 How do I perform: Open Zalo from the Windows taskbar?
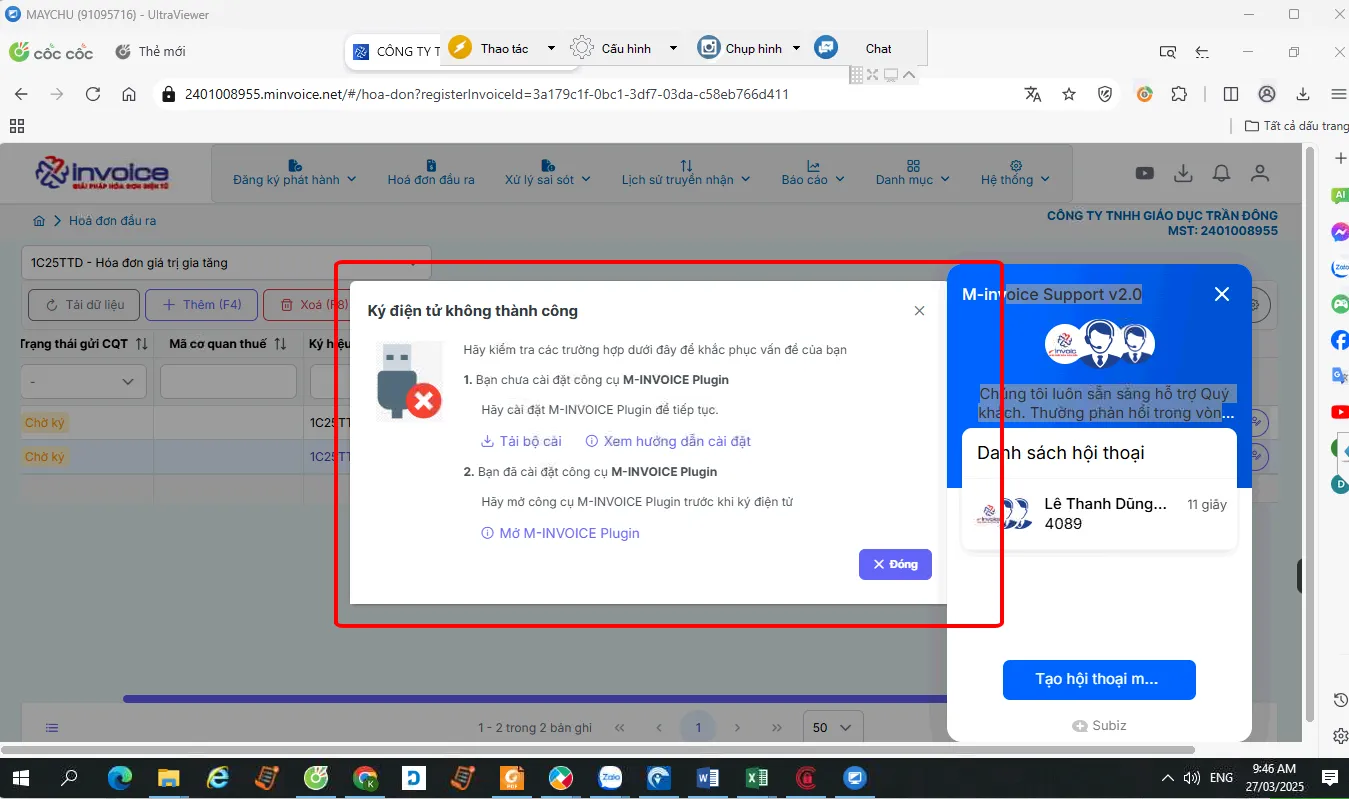[x=610, y=778]
